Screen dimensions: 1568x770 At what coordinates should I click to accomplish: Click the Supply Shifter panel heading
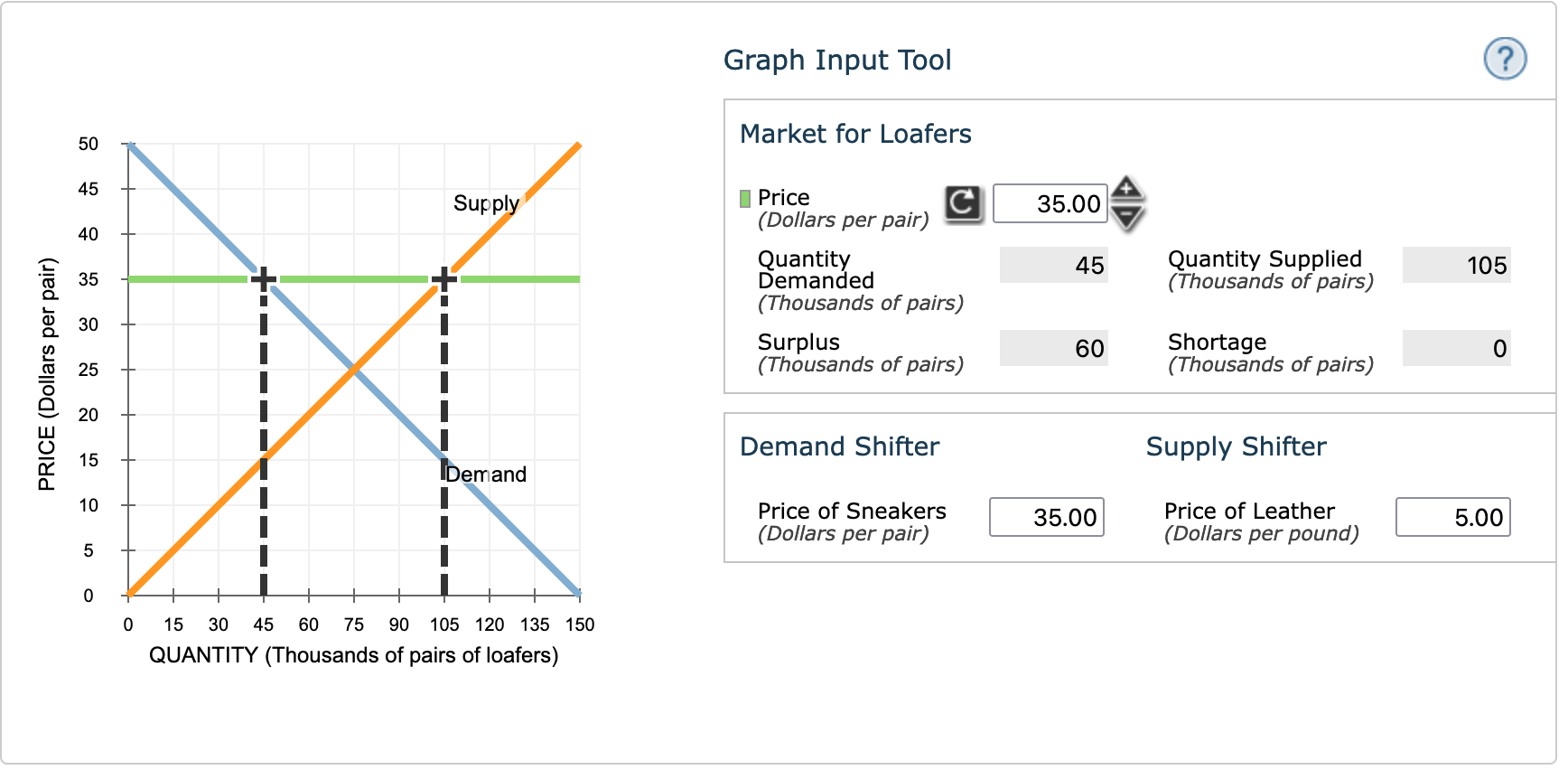[1236, 446]
